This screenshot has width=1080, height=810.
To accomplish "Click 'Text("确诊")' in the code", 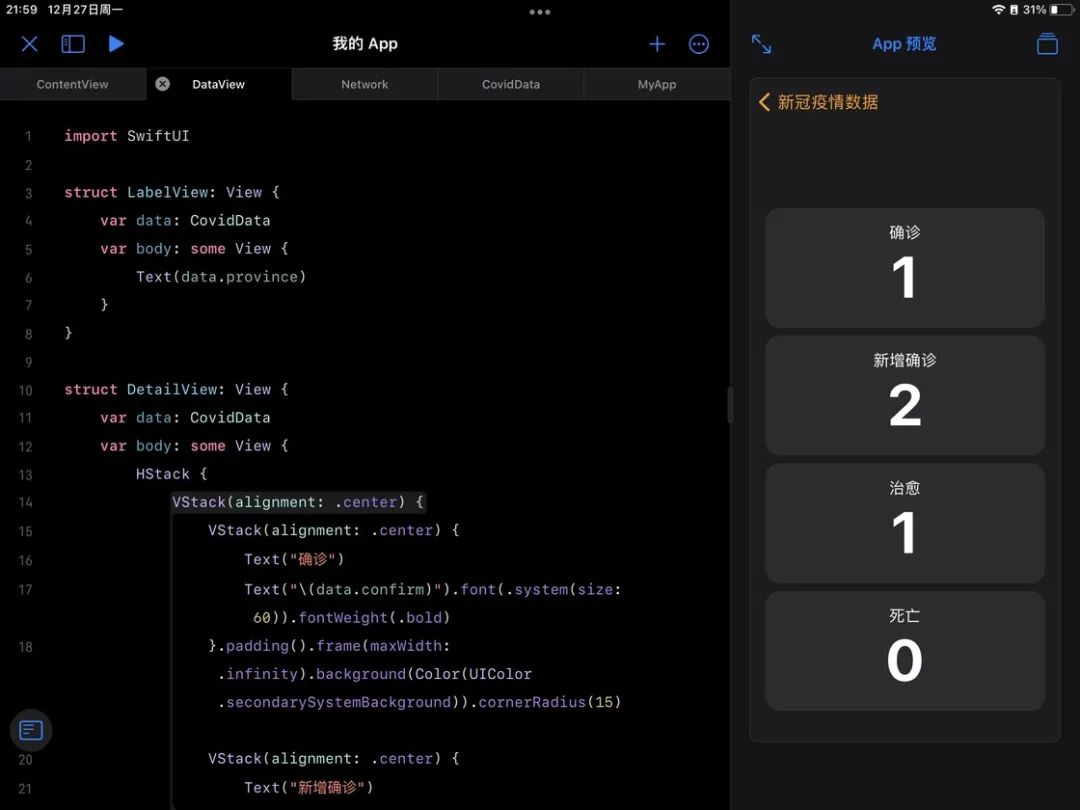I will (294, 559).
